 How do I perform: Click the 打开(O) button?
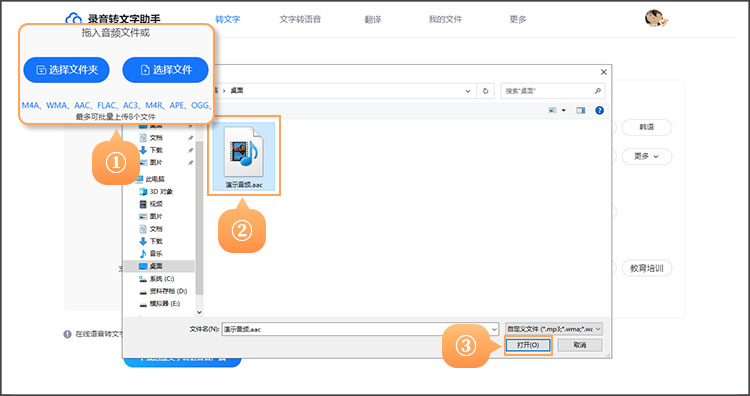(528, 345)
